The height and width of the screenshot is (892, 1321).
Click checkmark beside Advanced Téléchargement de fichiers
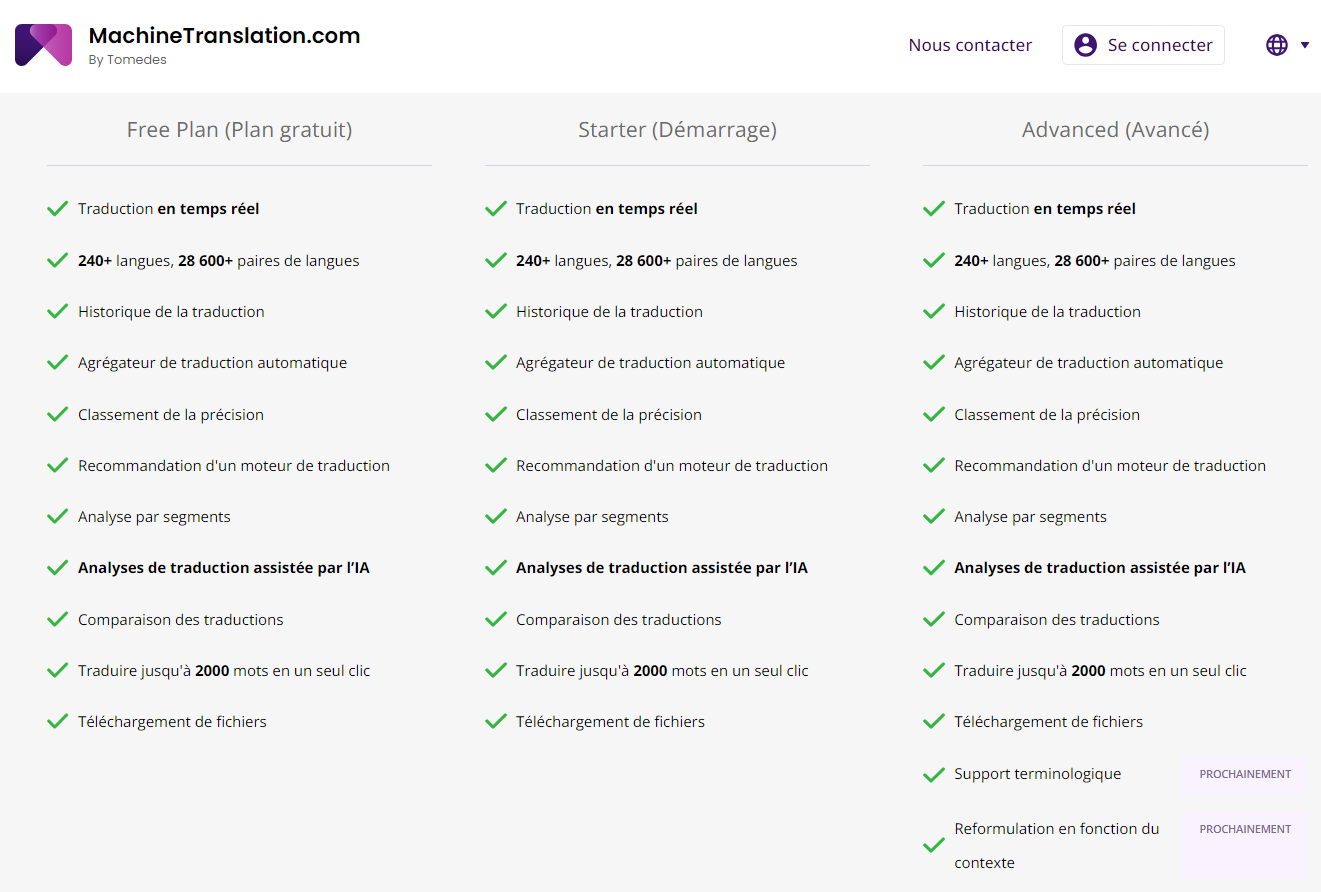click(x=934, y=722)
